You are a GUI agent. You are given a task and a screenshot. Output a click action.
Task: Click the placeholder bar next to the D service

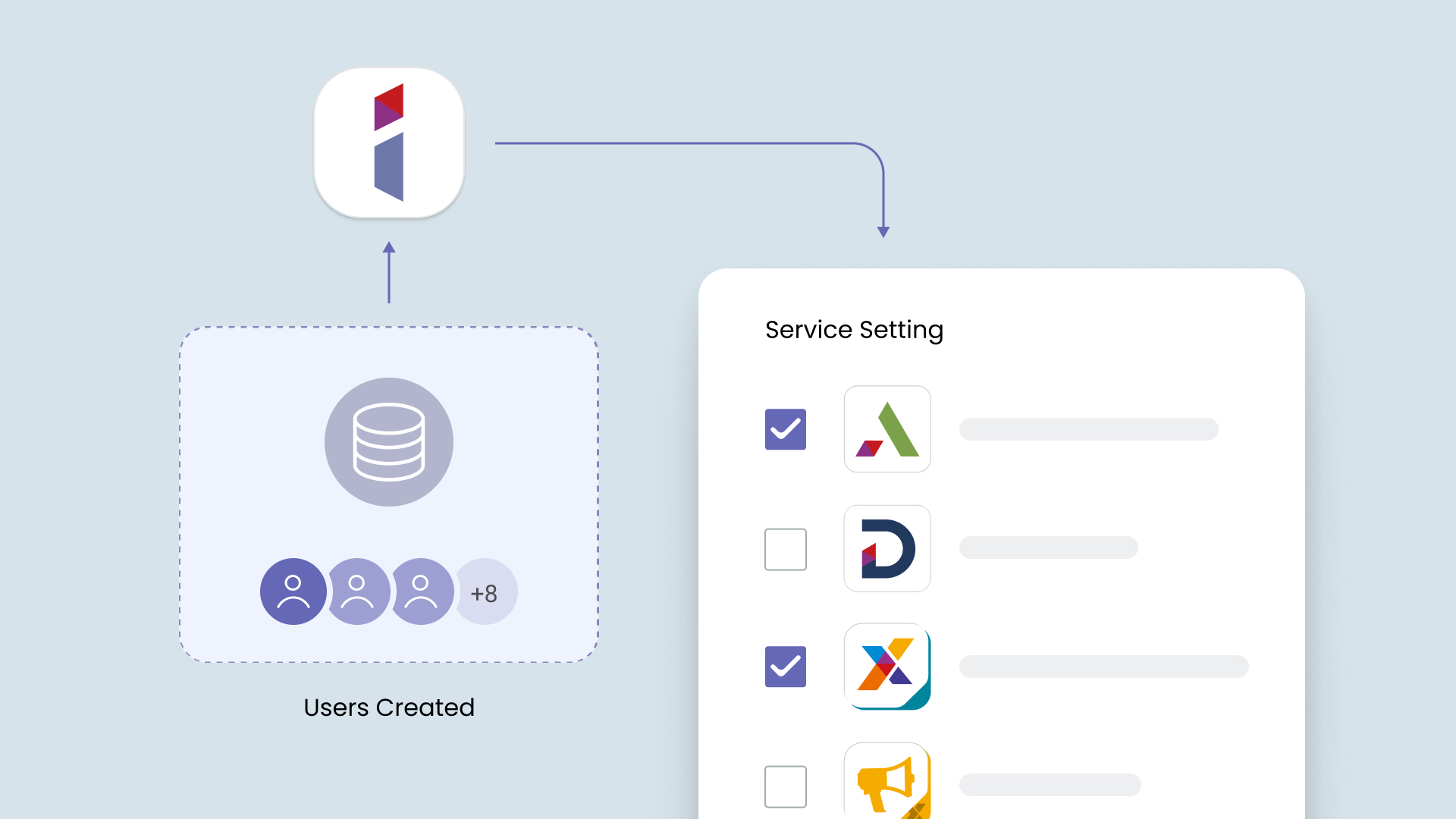(1049, 548)
